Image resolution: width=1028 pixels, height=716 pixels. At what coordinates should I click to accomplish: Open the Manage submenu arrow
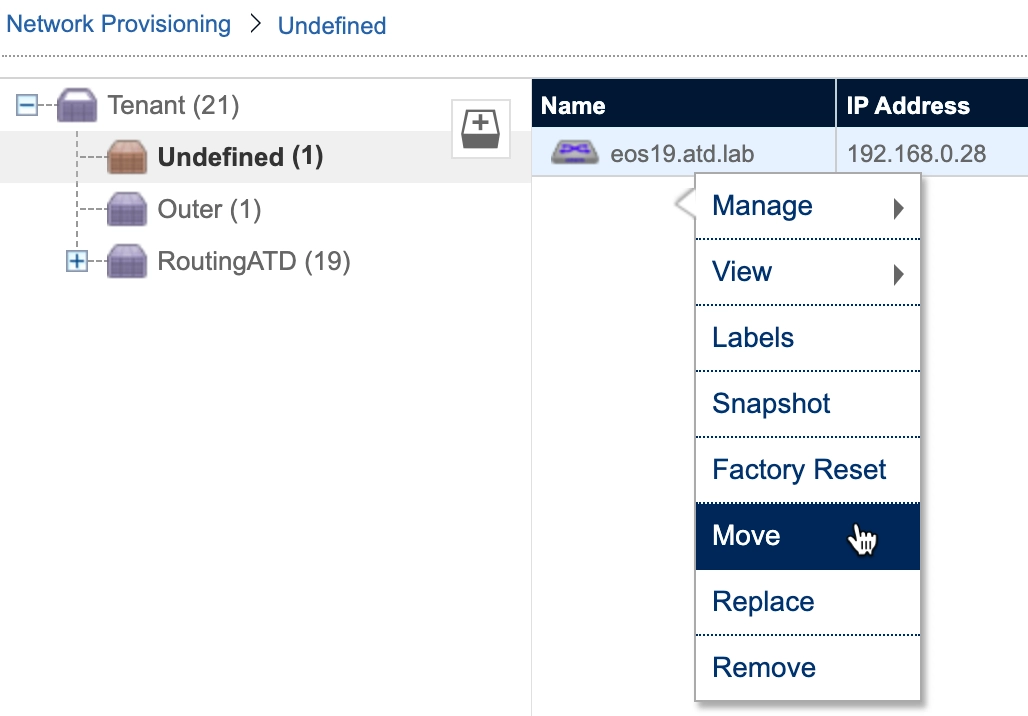pyautogui.click(x=898, y=208)
